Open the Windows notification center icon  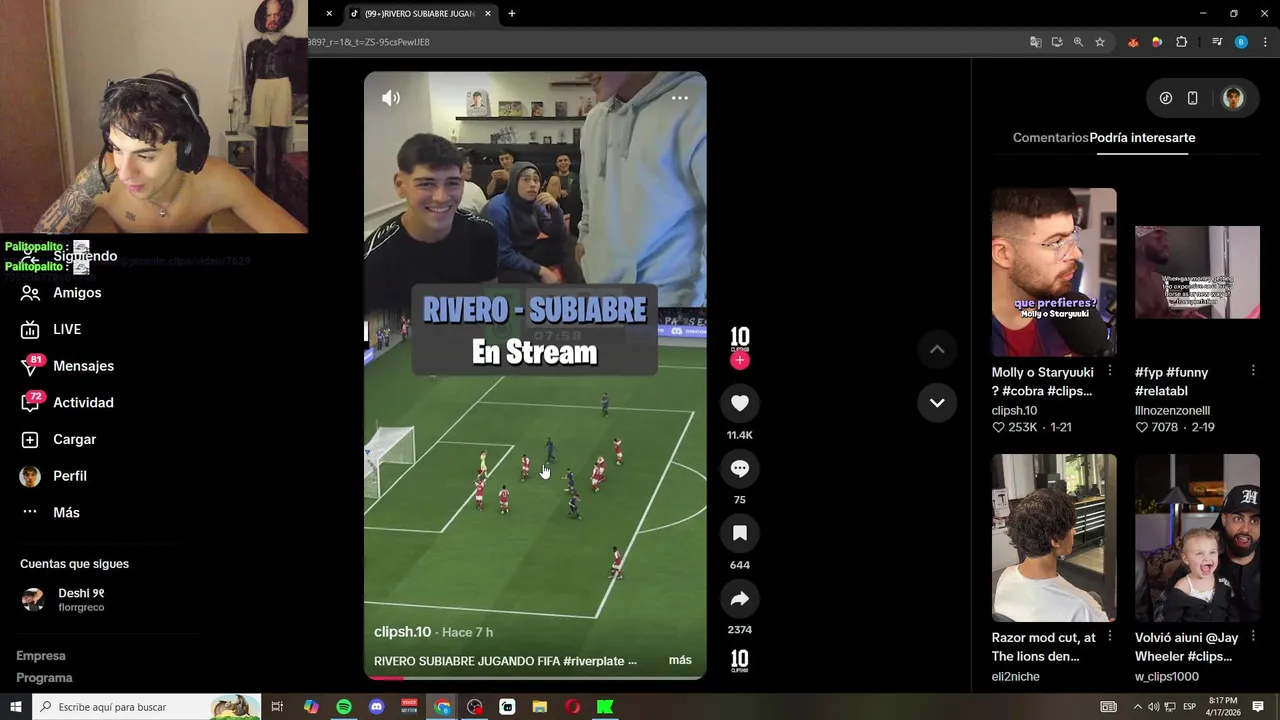pyautogui.click(x=1258, y=707)
